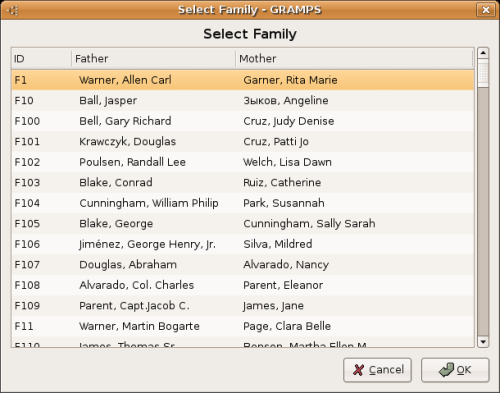
Task: Click the green OK button icon
Action: pyautogui.click(x=446, y=370)
